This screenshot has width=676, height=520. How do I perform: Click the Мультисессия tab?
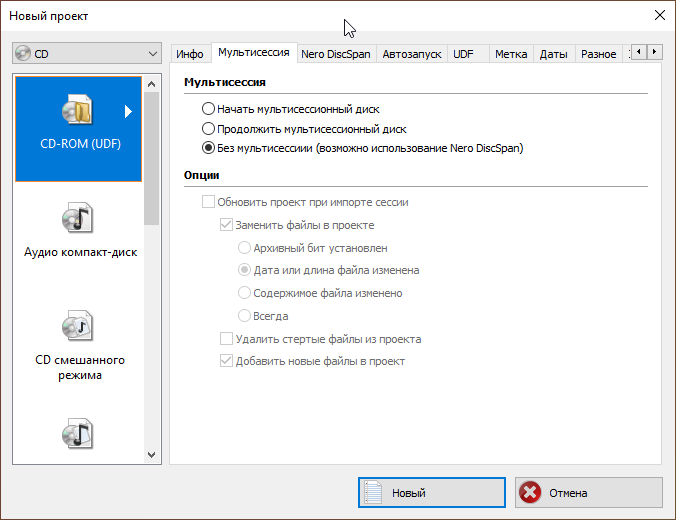point(254,53)
